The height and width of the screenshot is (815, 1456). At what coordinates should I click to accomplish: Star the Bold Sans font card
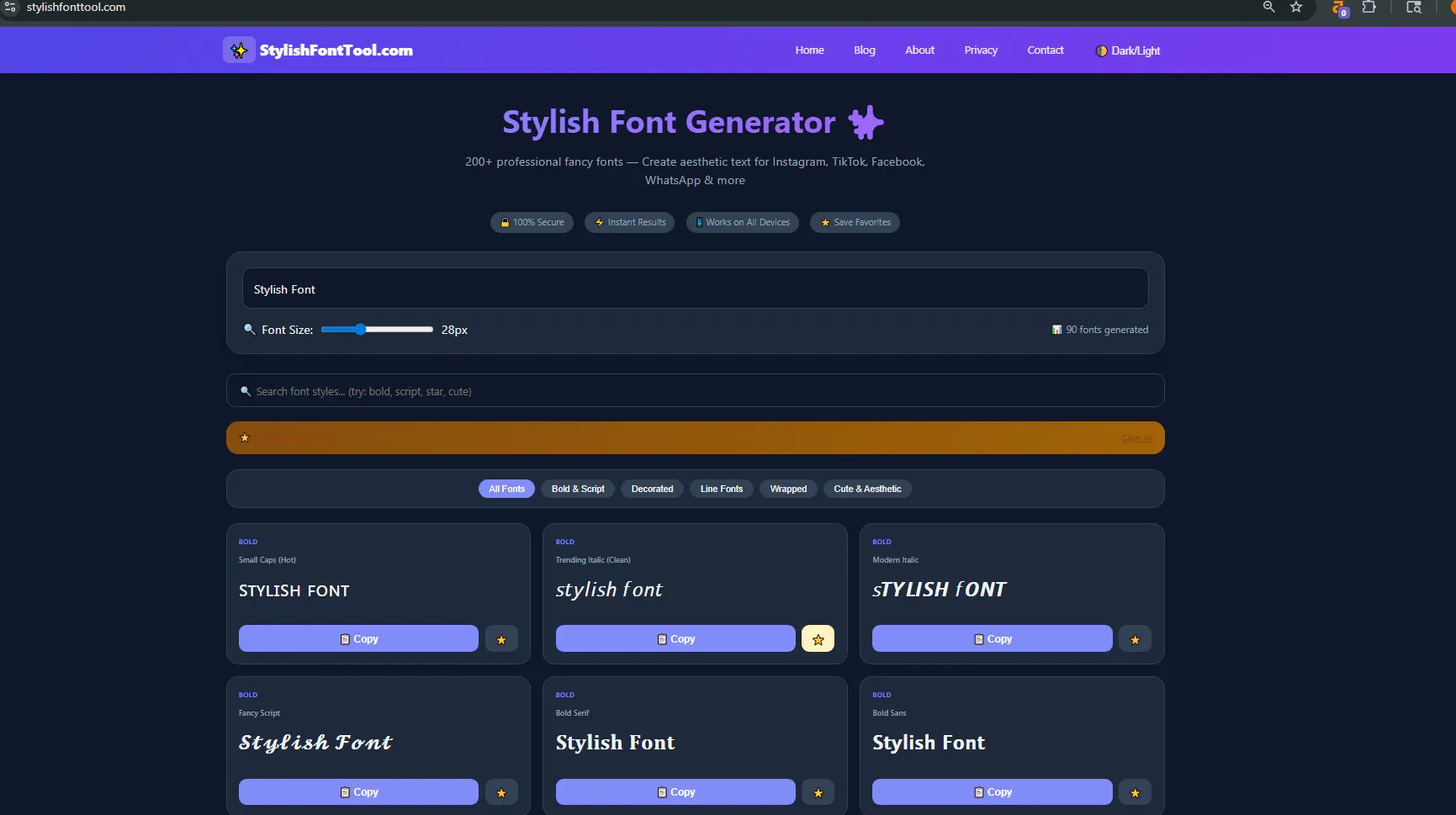click(x=1135, y=792)
